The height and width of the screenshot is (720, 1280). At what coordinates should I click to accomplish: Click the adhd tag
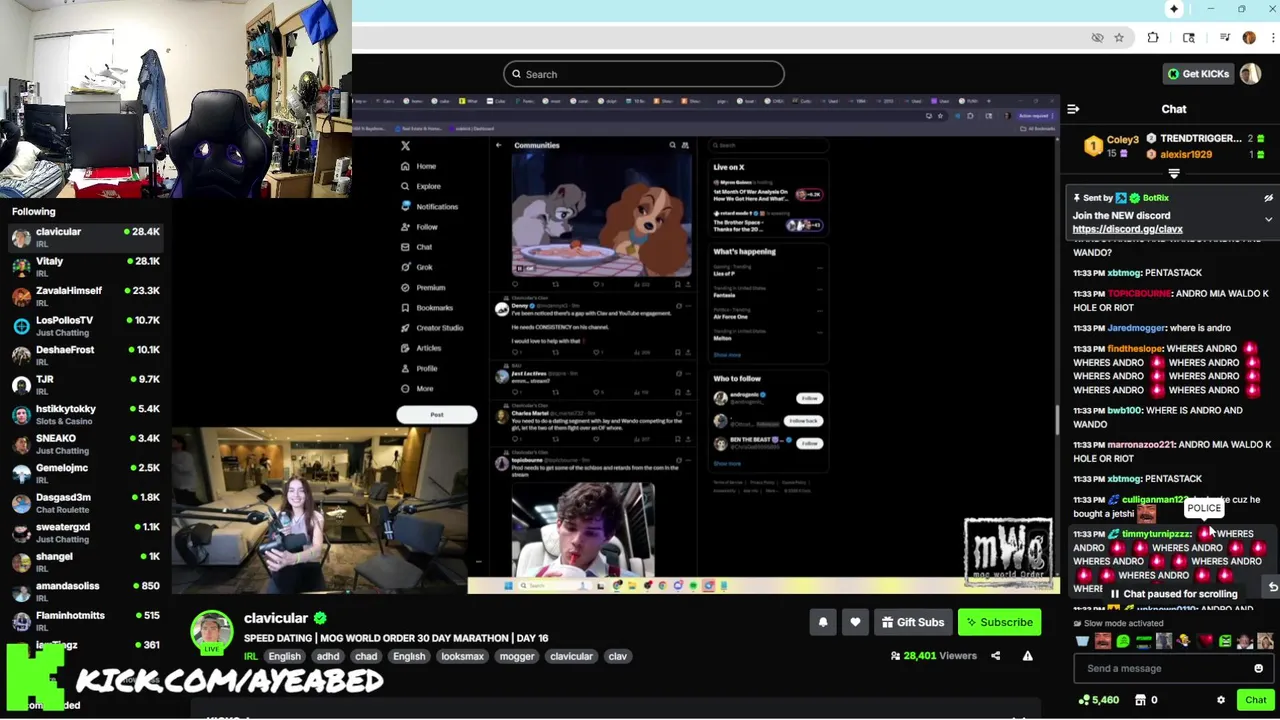(x=328, y=657)
